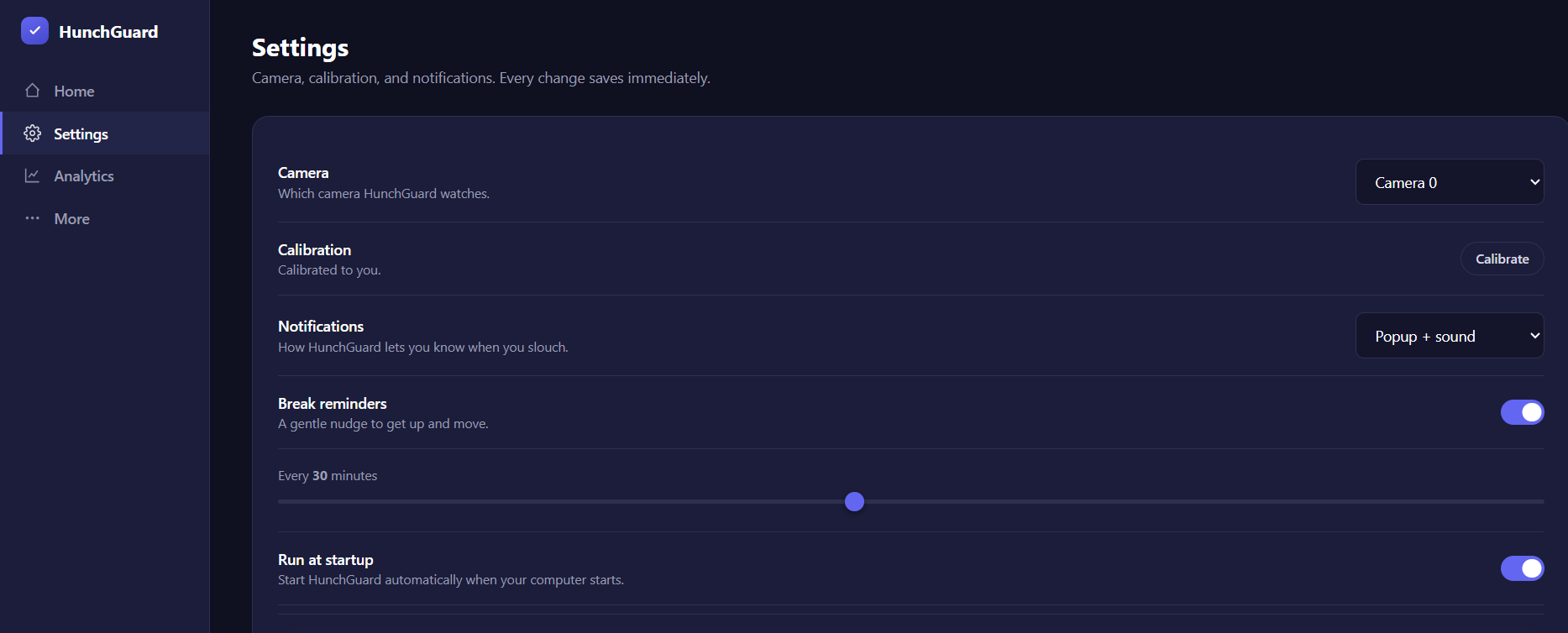The height and width of the screenshot is (633, 1568).
Task: Open the Popup + sound notifications dropdown
Action: pyautogui.click(x=1450, y=336)
